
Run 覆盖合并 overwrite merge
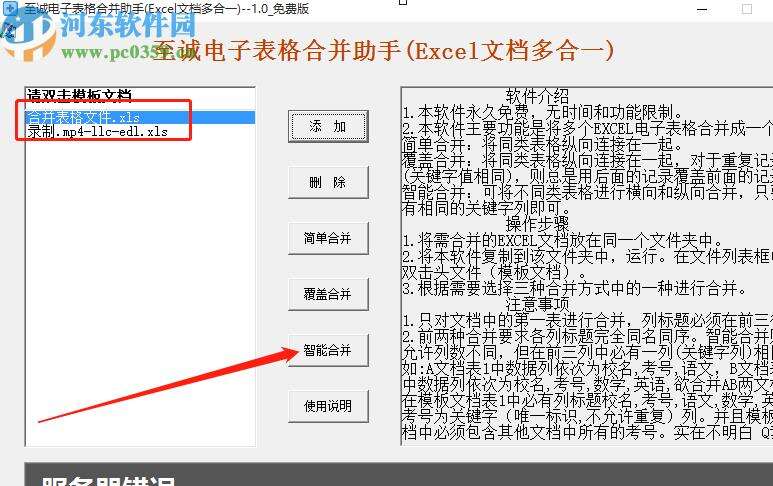pyautogui.click(x=328, y=294)
